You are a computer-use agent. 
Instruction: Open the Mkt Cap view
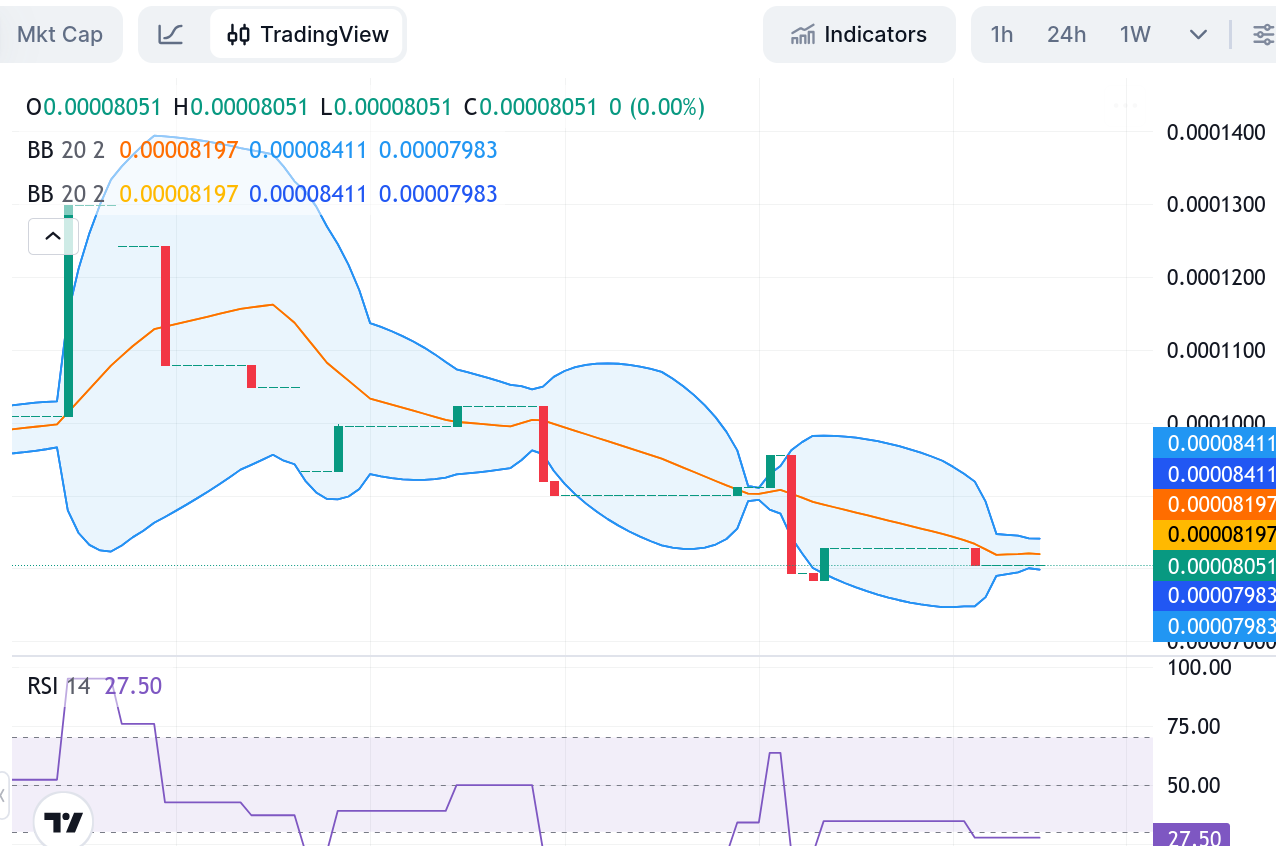click(60, 35)
